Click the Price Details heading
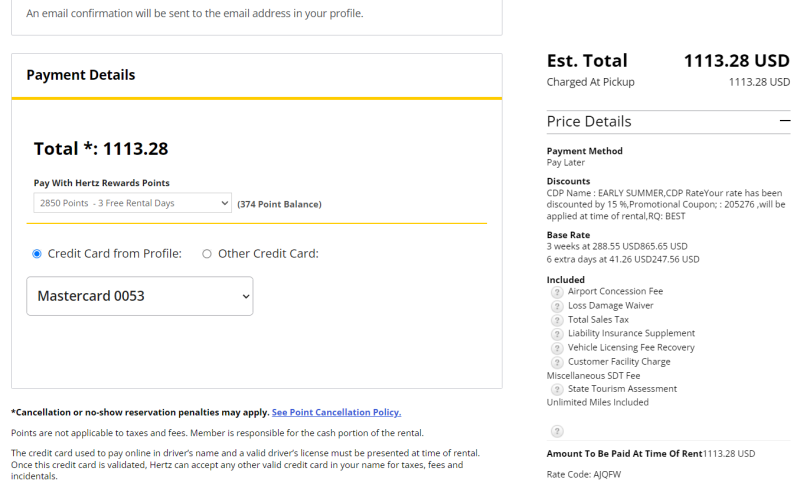 pyautogui.click(x=589, y=121)
